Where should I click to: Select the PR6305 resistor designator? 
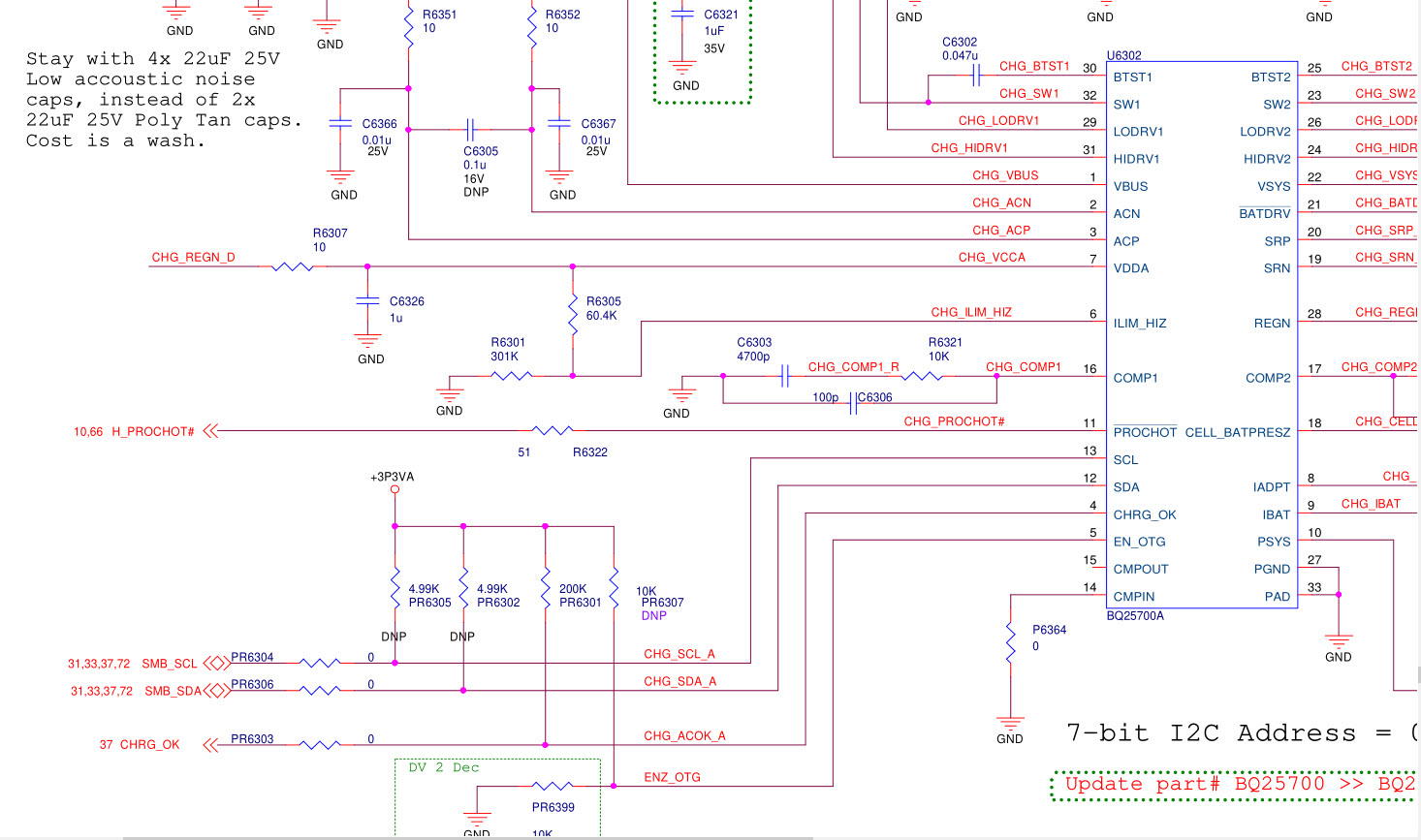(x=430, y=603)
